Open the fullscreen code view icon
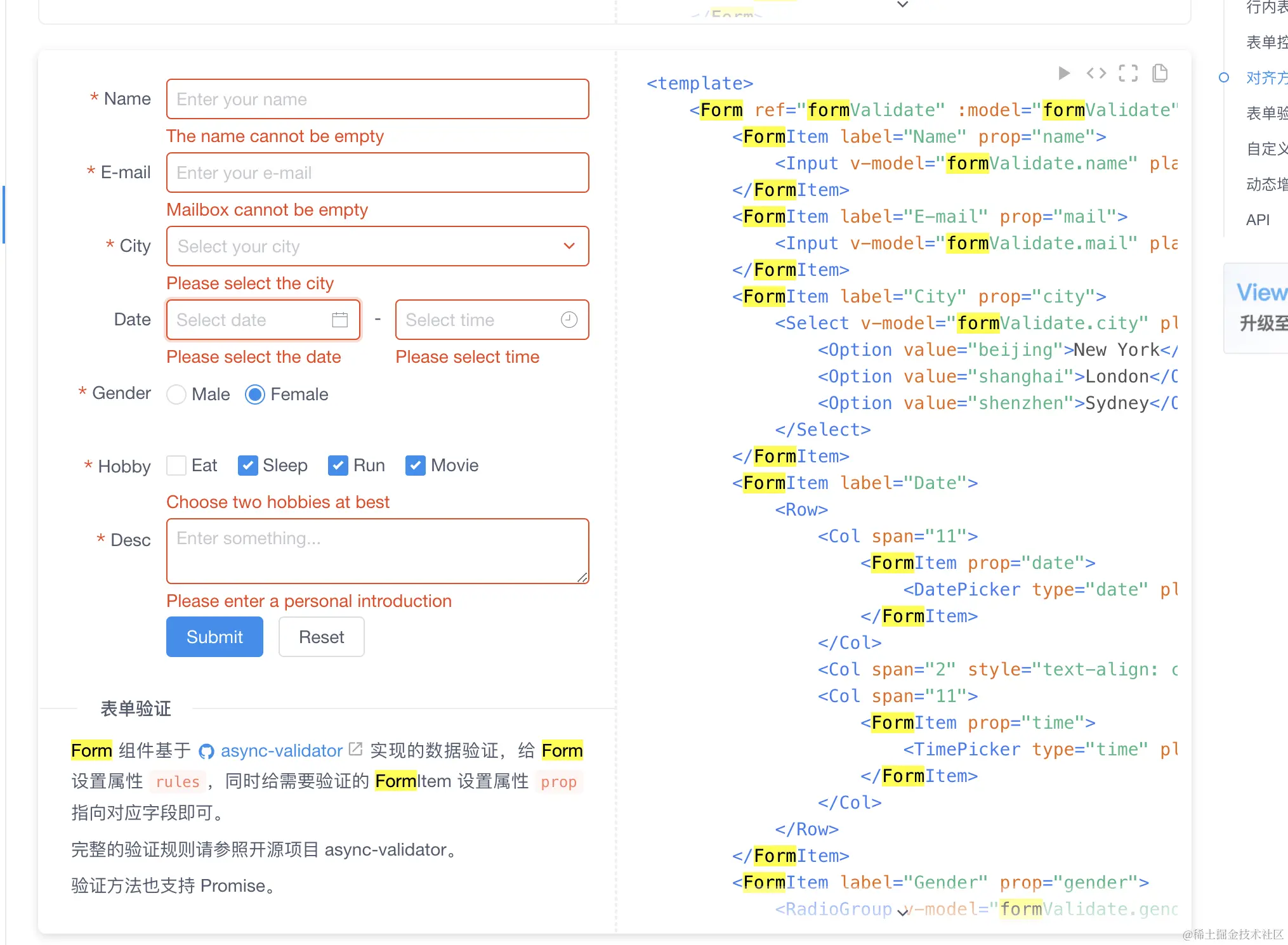This screenshot has height=945, width=1288. click(1127, 73)
